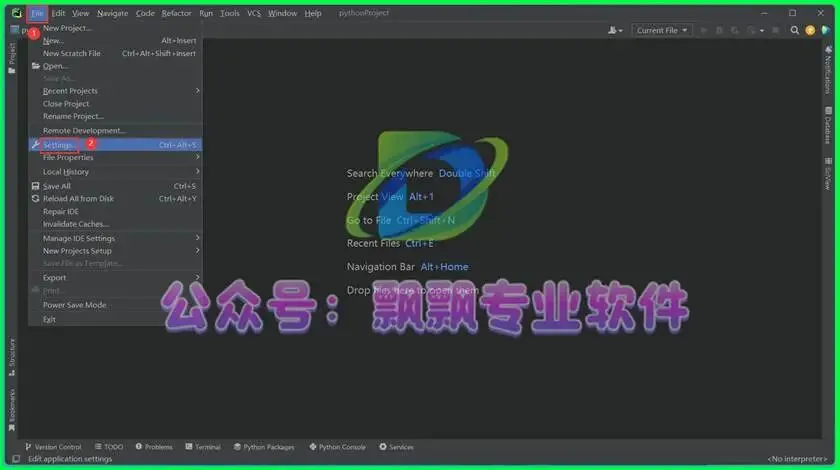Click the tool windows quick access icon in status bar
Viewport: 840px width, 470px height.
(x=16, y=459)
